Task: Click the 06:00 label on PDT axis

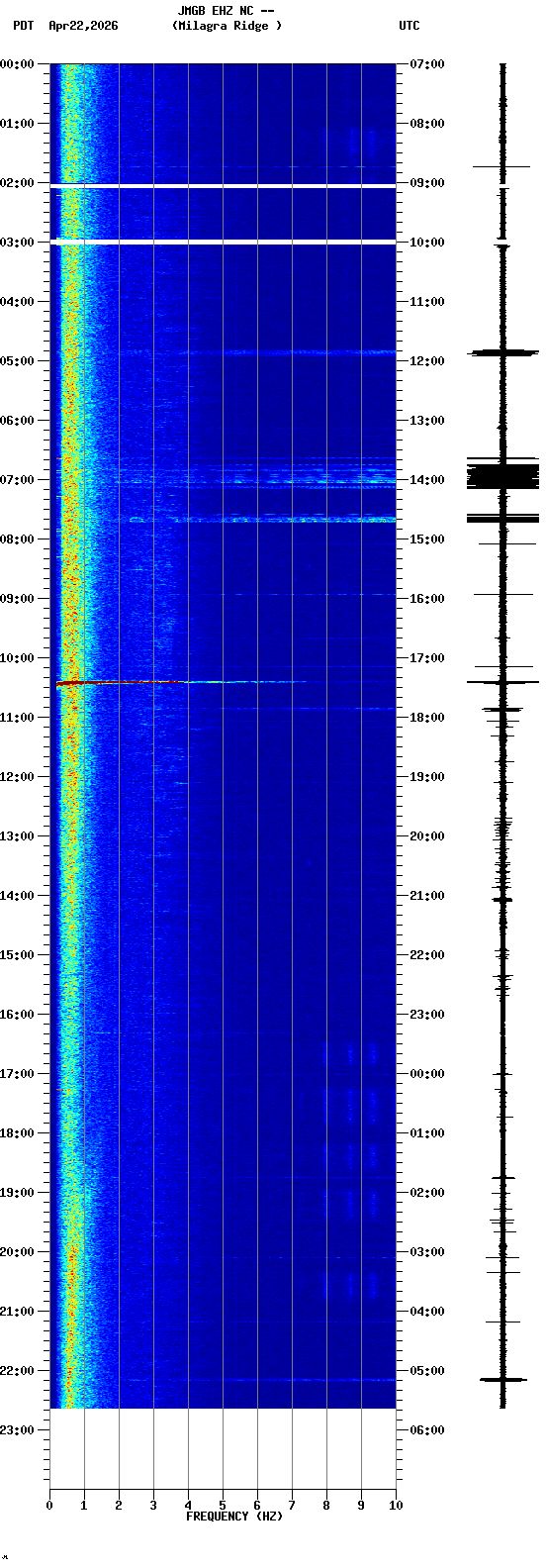Action: point(17,421)
